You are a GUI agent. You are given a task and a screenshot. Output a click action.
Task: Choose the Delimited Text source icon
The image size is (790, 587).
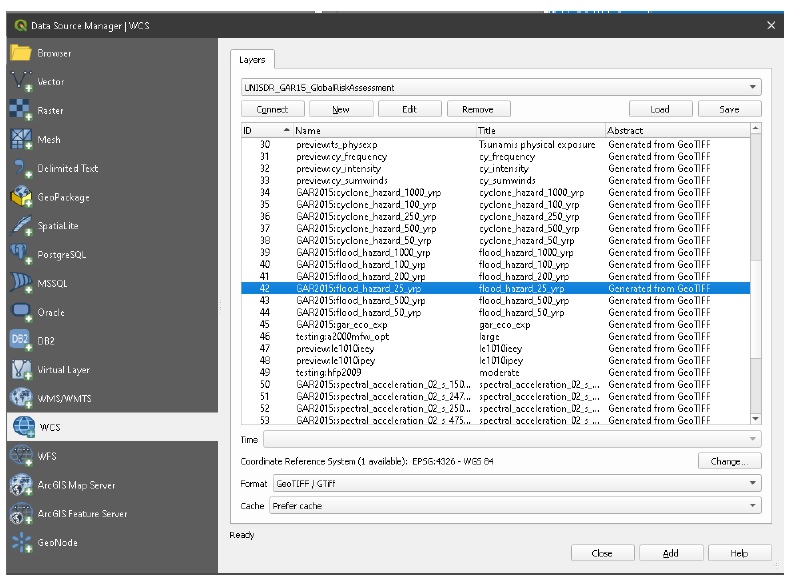point(21,168)
